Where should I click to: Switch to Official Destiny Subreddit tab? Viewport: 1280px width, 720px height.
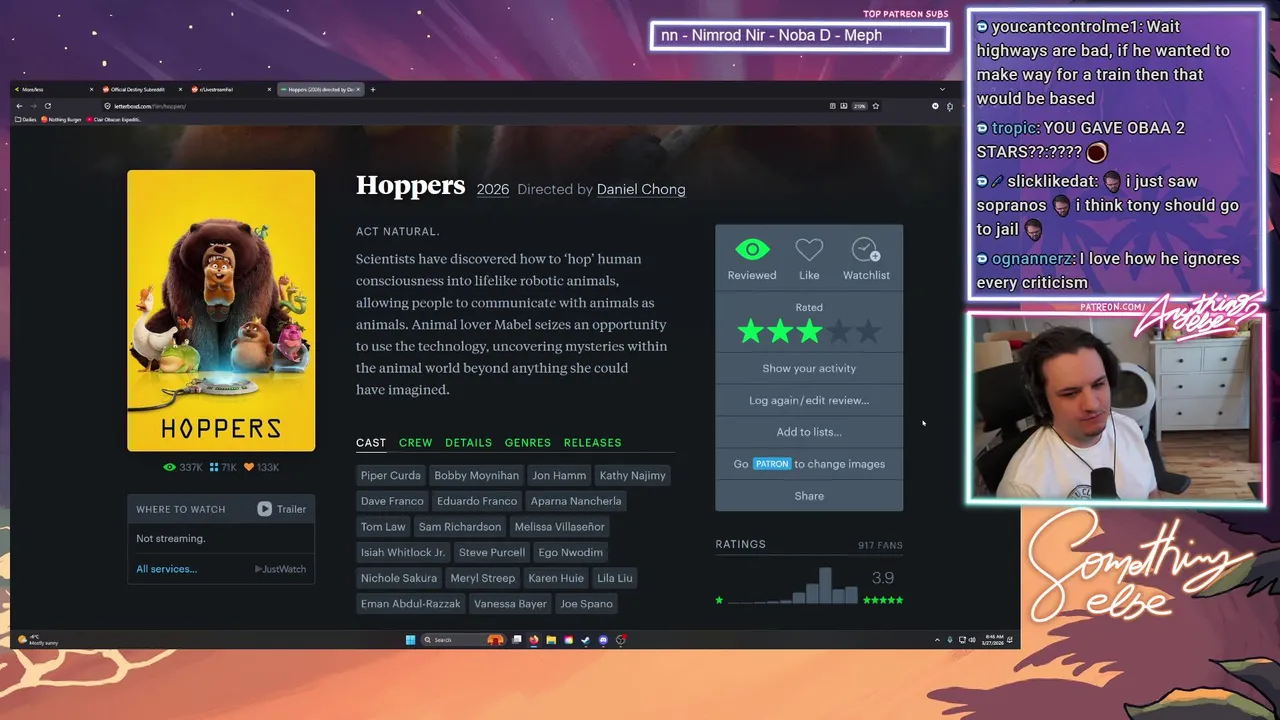pyautogui.click(x=138, y=90)
